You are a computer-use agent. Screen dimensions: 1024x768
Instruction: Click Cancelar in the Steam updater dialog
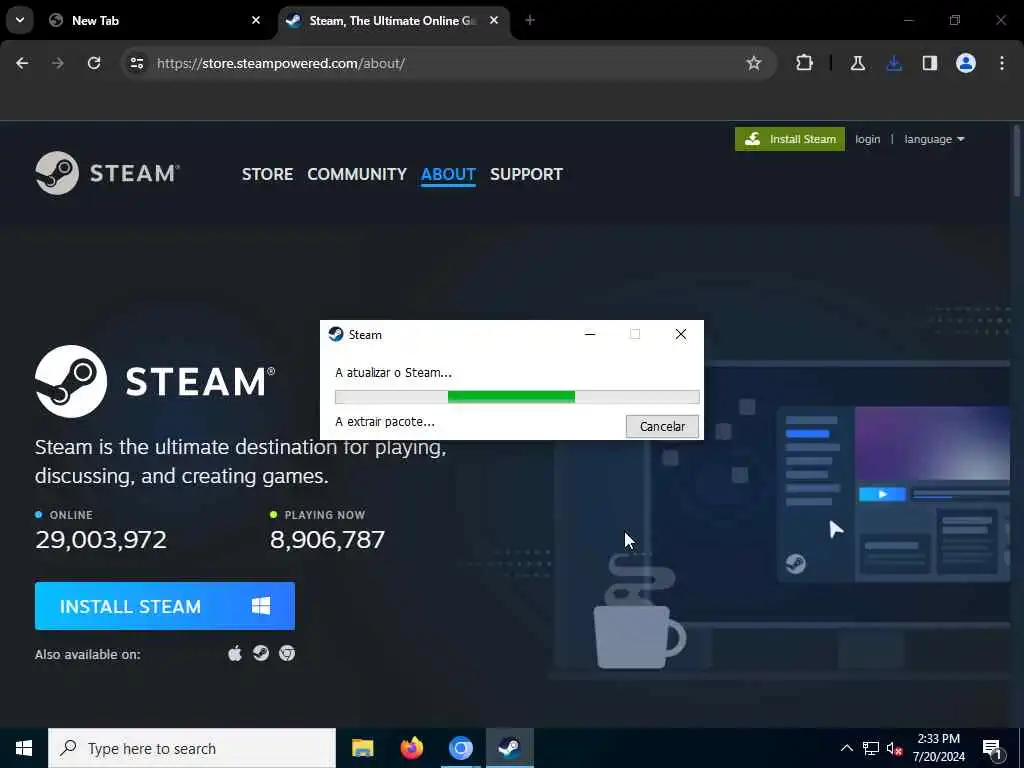[662, 426]
